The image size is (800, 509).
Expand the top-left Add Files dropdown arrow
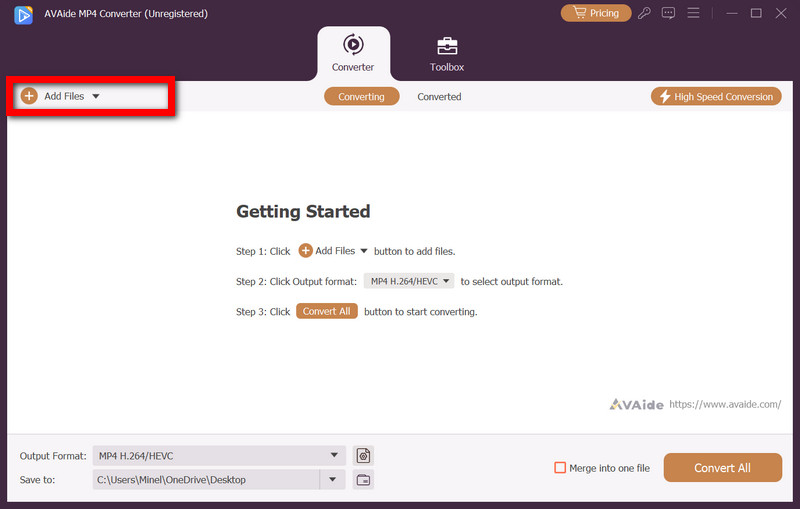[x=96, y=96]
